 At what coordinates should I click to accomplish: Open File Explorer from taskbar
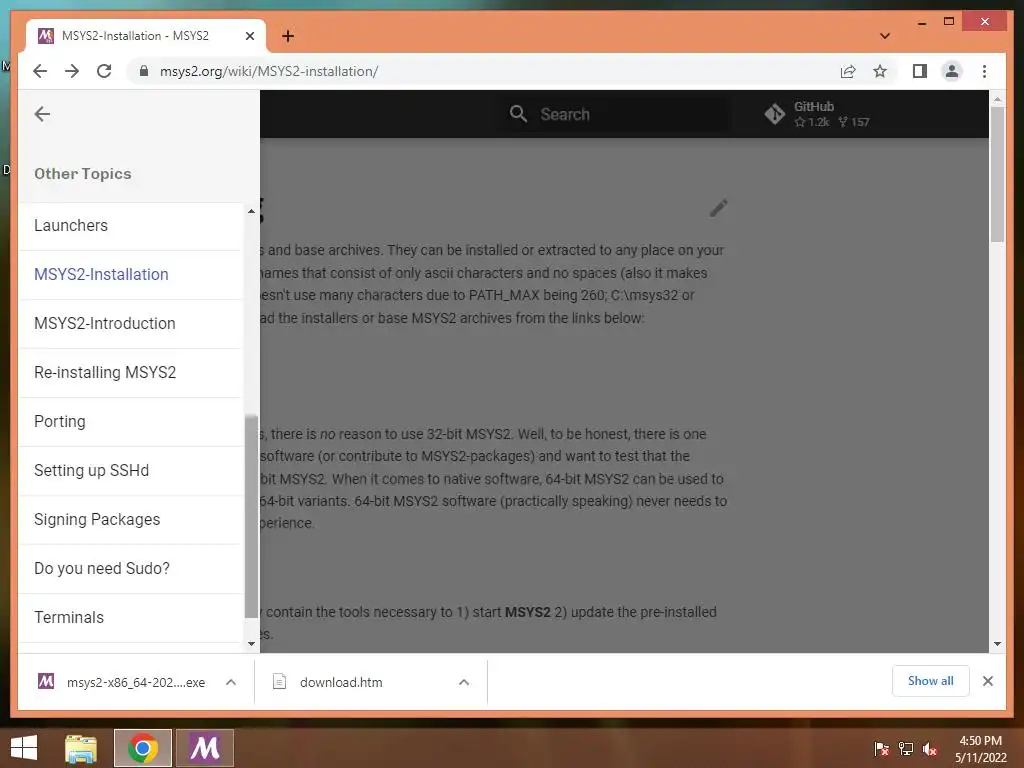click(x=81, y=748)
